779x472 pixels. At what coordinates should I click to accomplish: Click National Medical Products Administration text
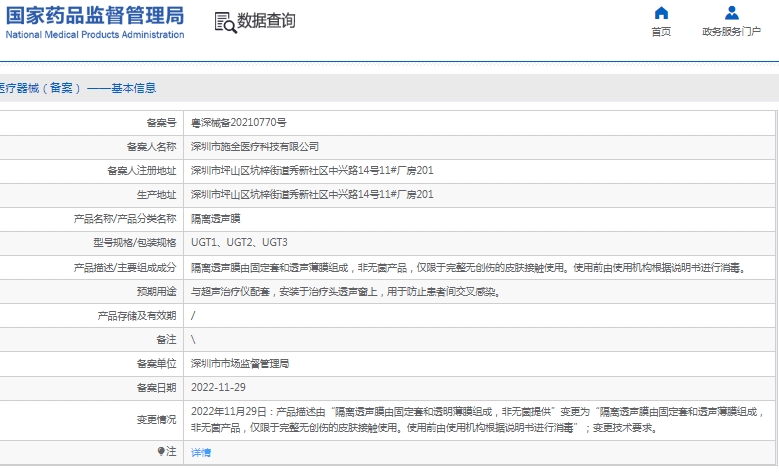pyautogui.click(x=95, y=35)
